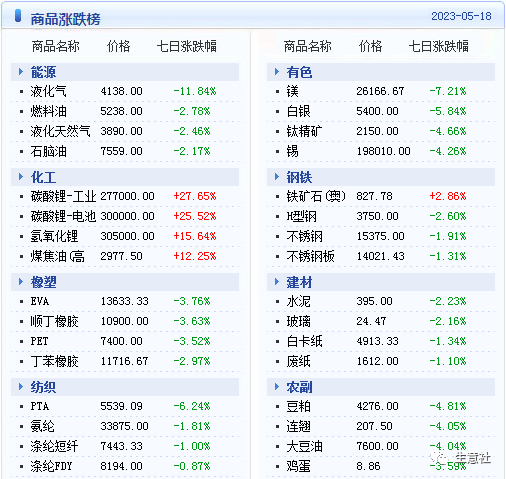Click the 价格 header in right table
Screen dimensions: 506x479
(370, 46)
